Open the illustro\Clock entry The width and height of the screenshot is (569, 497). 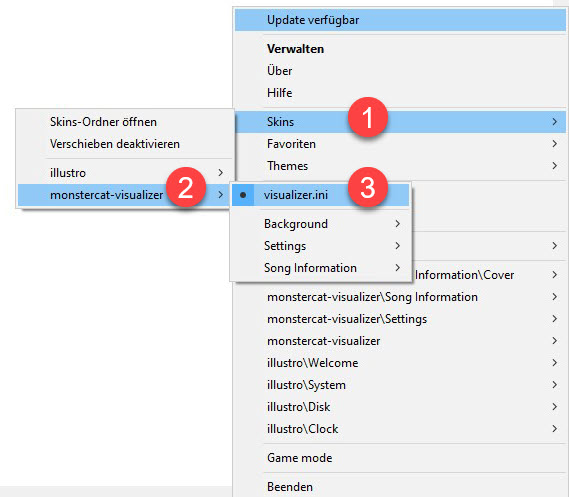pyautogui.click(x=400, y=429)
